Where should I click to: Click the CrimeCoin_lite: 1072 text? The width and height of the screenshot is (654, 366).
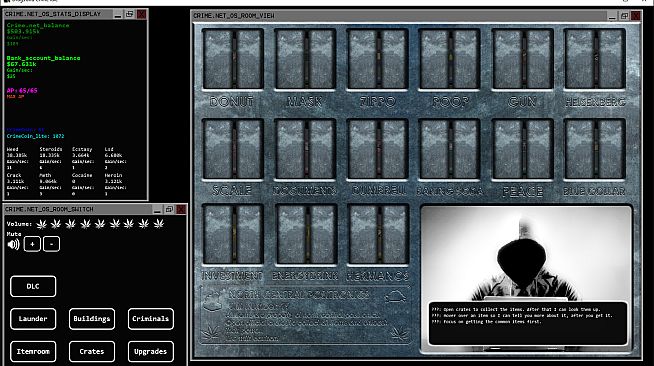(x=35, y=136)
